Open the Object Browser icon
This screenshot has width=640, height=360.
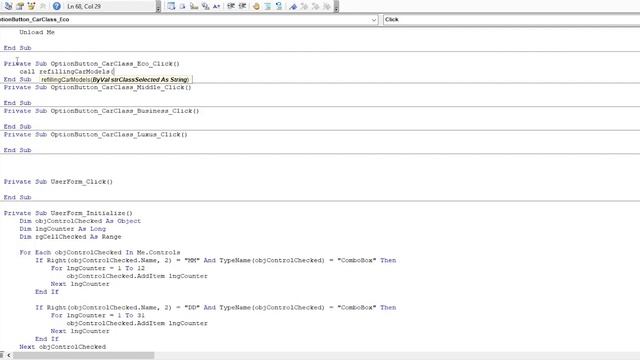point(31,6)
